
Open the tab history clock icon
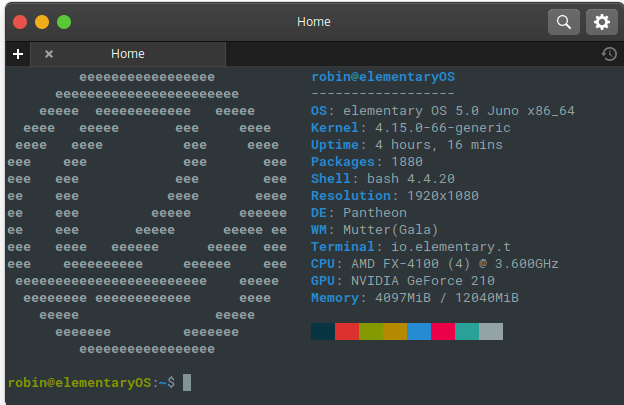(609, 54)
